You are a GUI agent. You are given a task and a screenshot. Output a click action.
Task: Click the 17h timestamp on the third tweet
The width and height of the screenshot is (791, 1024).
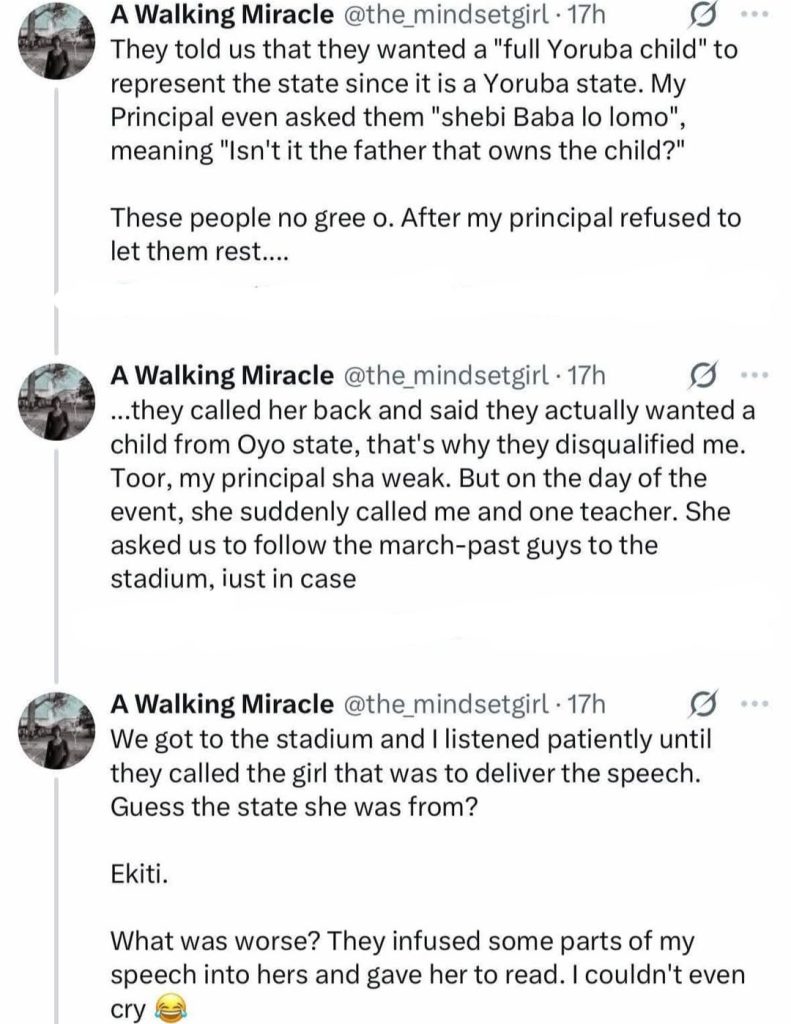585,706
